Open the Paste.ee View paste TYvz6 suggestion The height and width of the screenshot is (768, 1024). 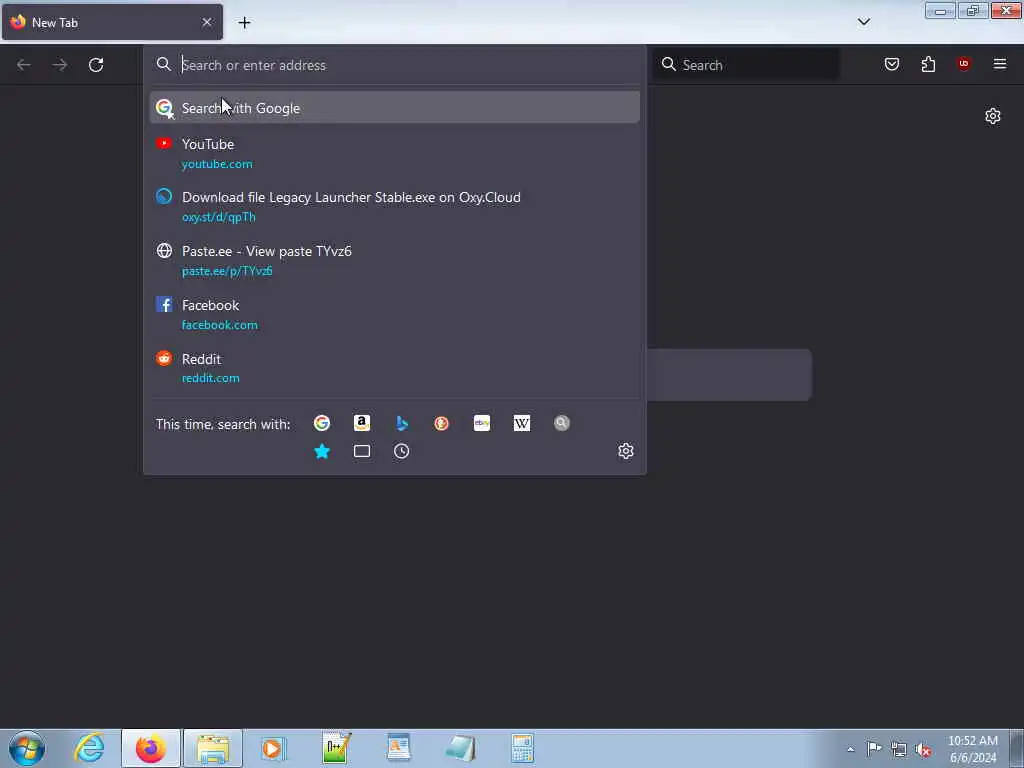coord(395,261)
